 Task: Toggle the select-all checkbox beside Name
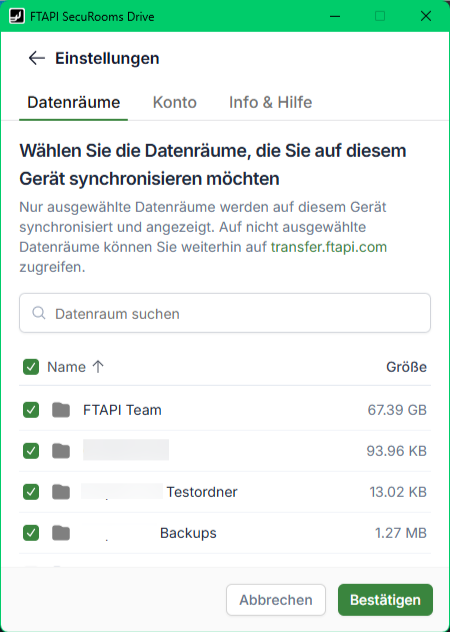tap(31, 367)
